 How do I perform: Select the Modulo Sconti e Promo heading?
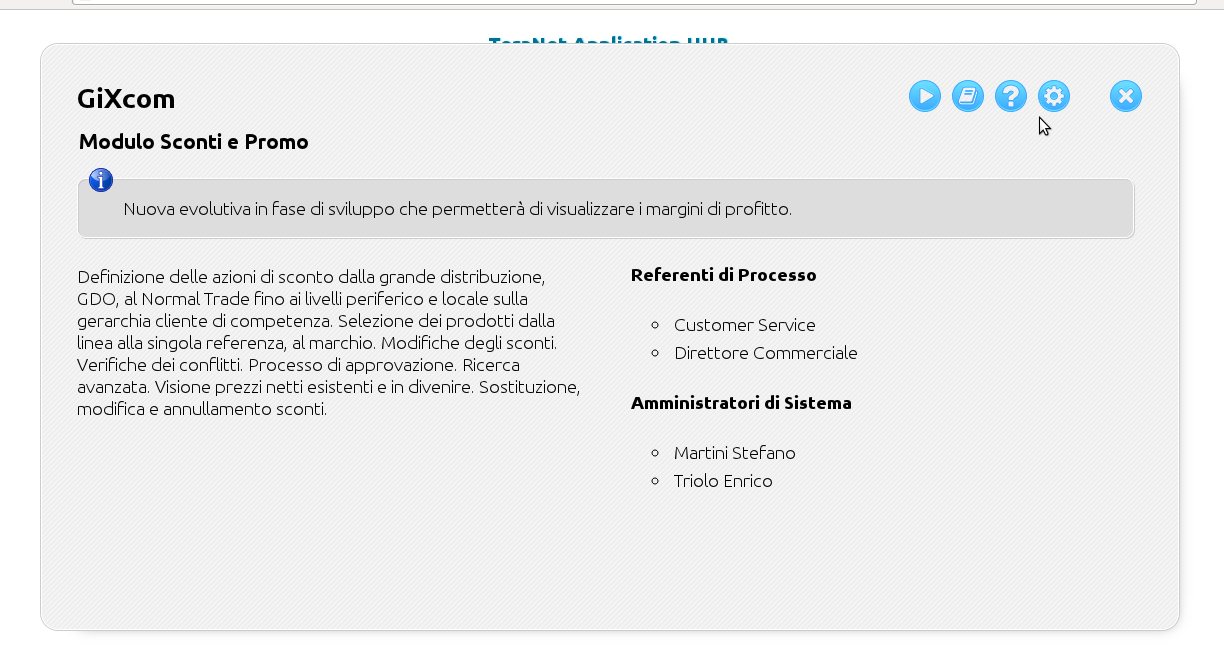point(194,142)
